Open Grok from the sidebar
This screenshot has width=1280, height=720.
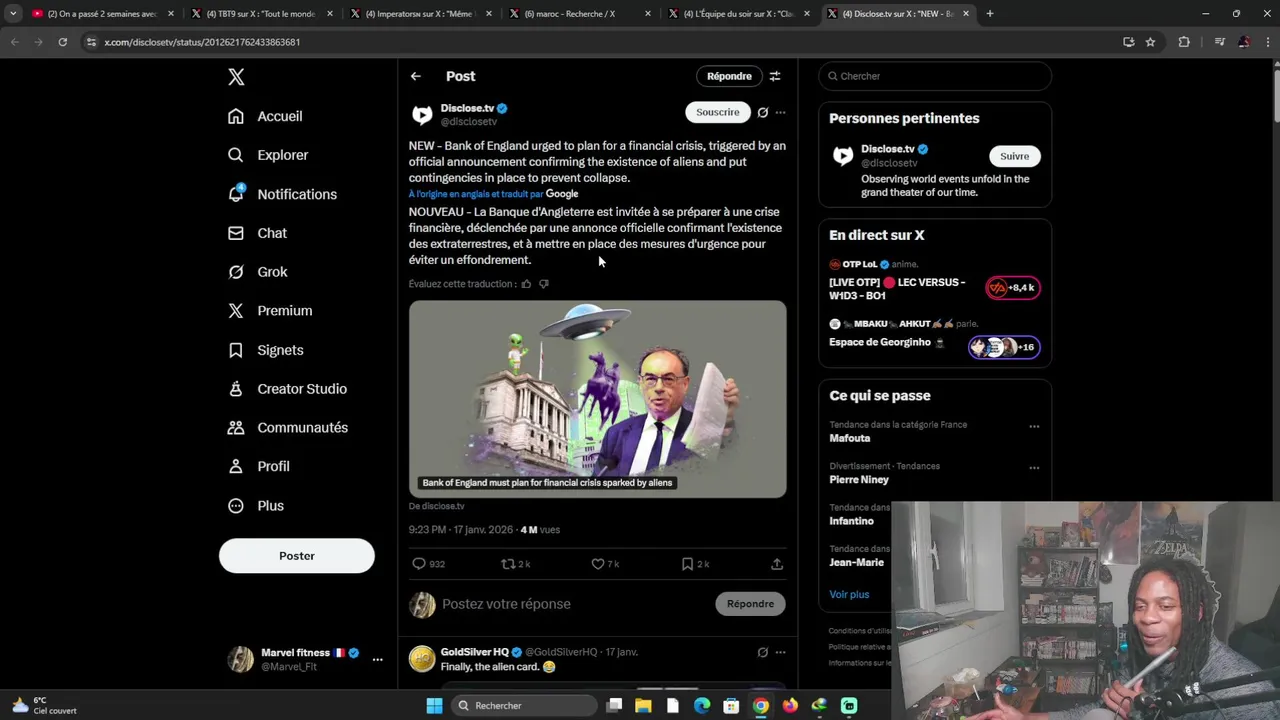[x=257, y=272]
